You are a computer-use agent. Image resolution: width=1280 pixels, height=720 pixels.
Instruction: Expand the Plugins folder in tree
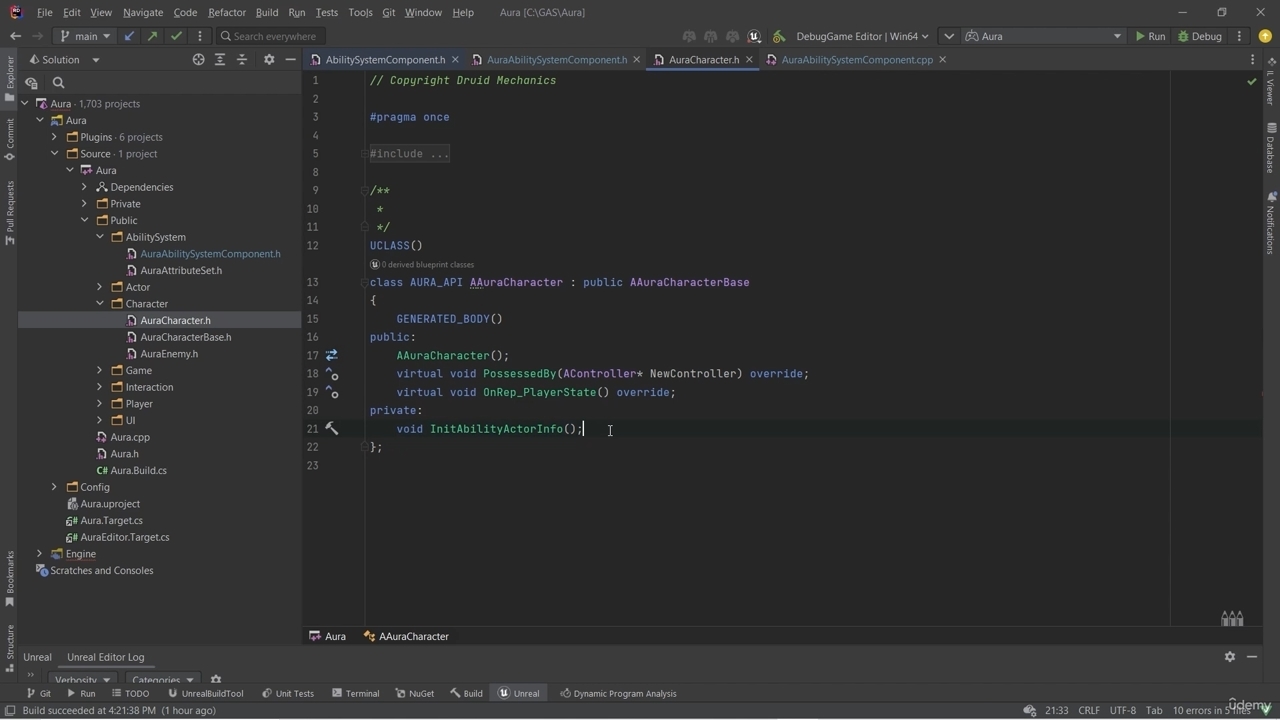coord(54,137)
